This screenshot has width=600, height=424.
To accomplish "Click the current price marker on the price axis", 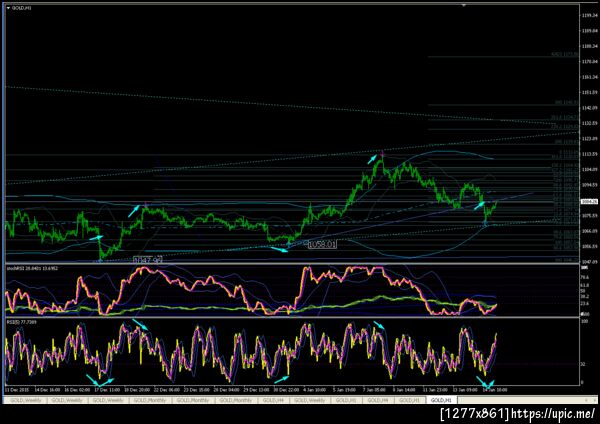I will tap(589, 202).
